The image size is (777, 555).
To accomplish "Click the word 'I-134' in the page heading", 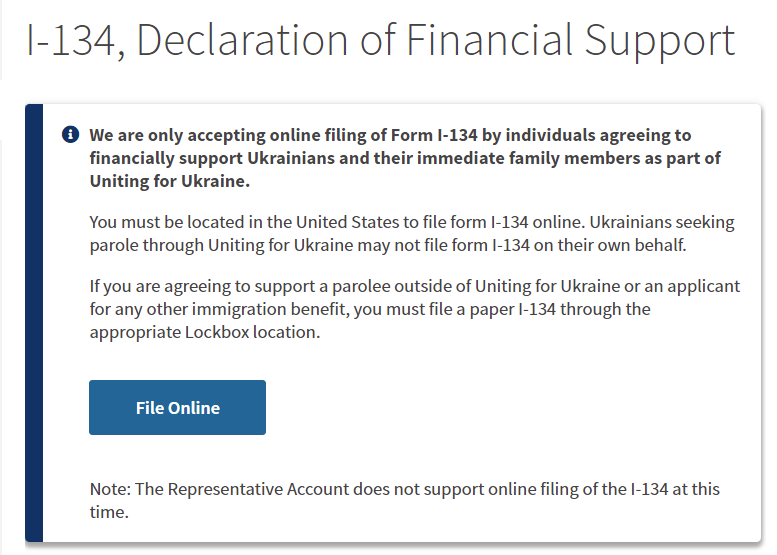I will (73, 42).
